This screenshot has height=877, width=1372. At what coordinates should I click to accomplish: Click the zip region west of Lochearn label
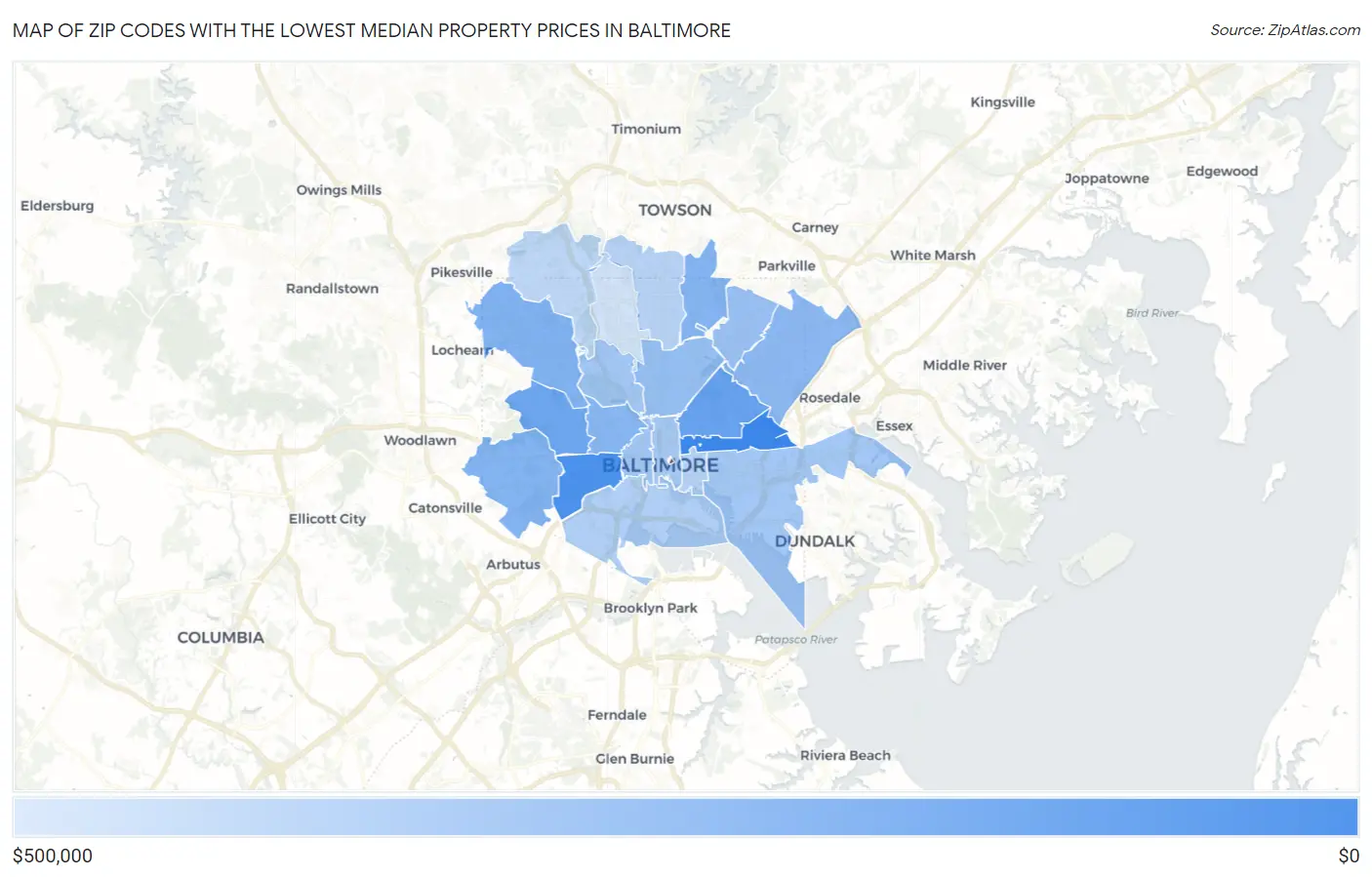529,337
